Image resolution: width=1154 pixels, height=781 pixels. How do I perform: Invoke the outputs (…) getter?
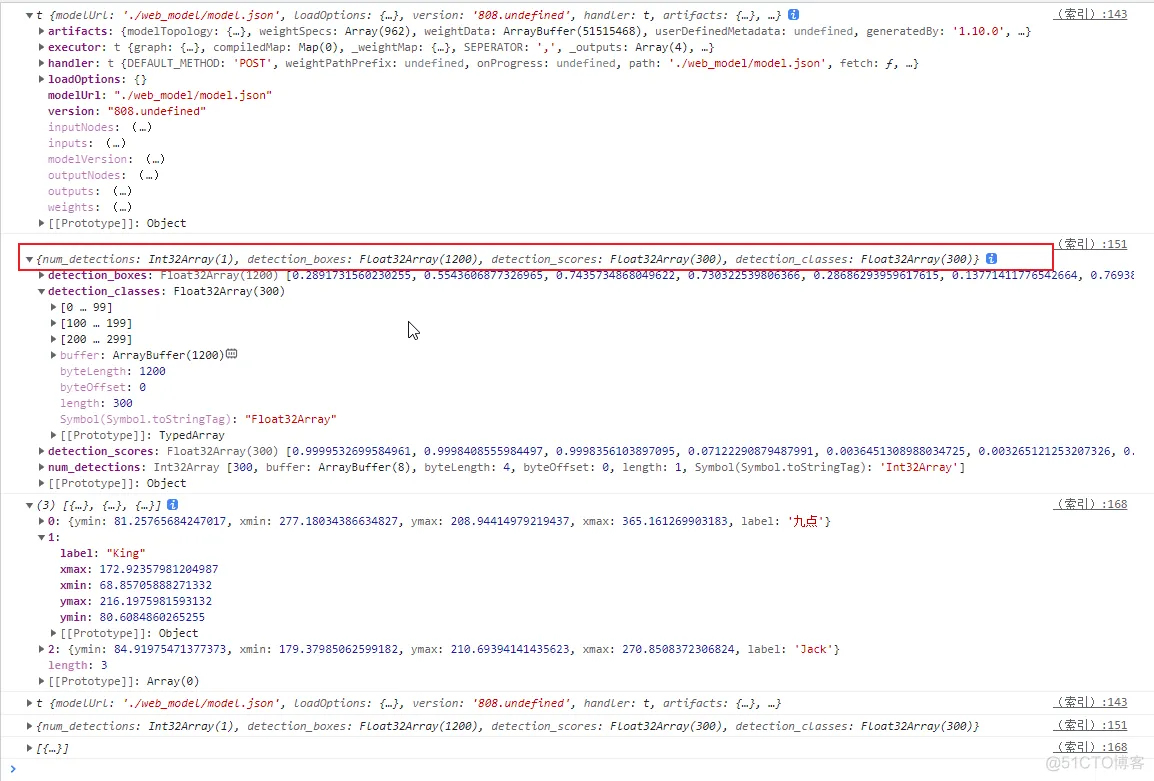[122, 191]
